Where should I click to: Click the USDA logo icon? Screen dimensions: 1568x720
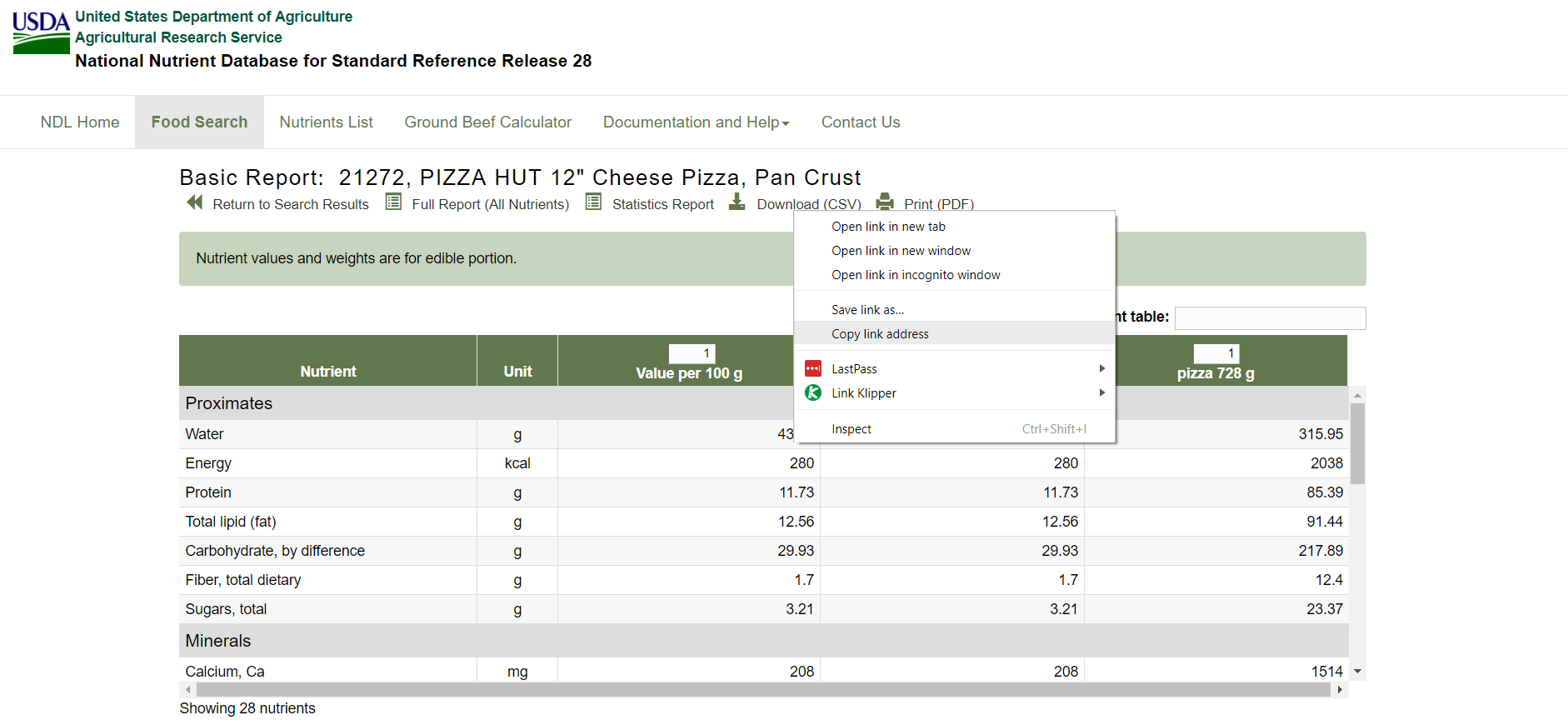pyautogui.click(x=41, y=32)
